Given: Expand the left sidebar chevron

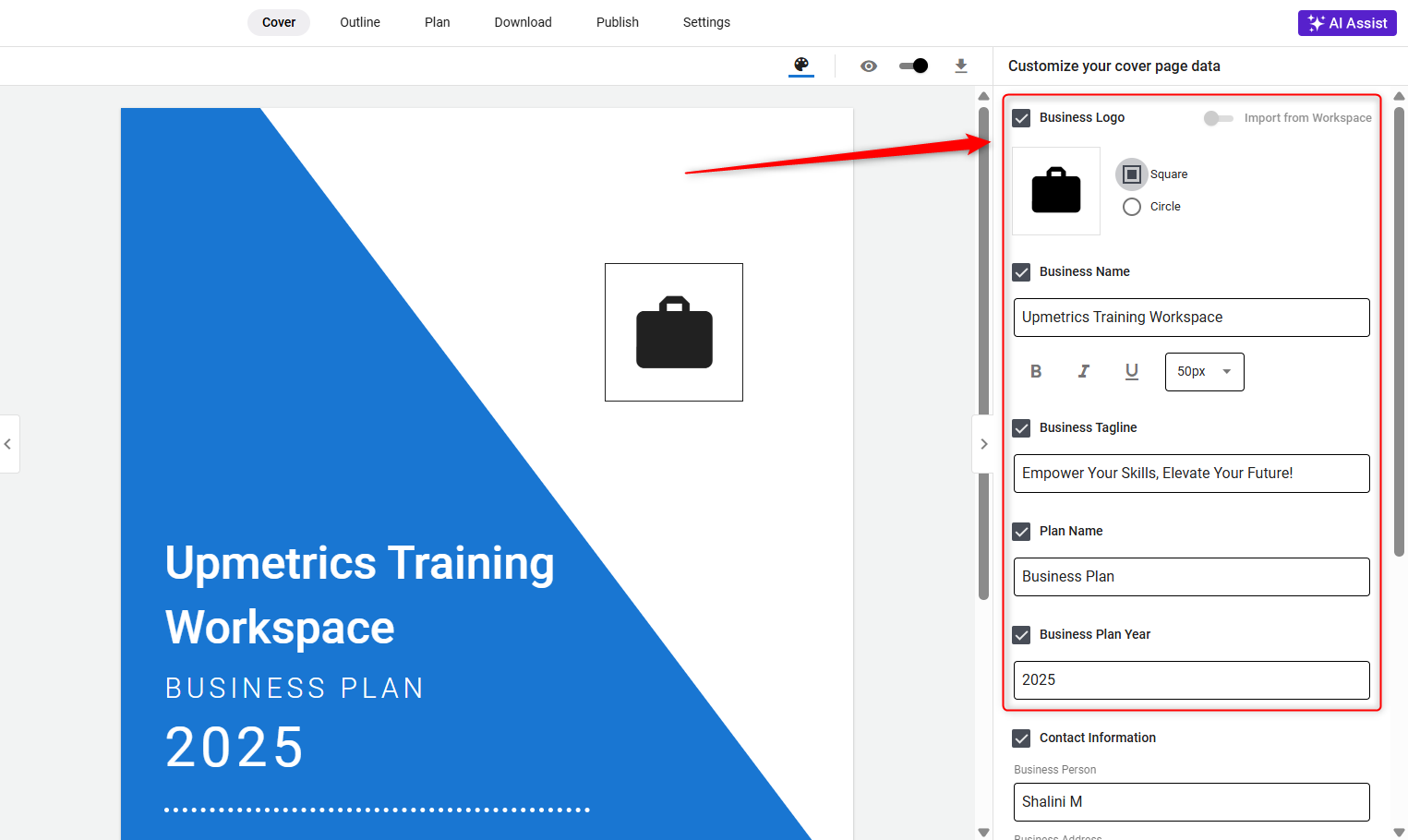Looking at the screenshot, I should click(x=8, y=444).
